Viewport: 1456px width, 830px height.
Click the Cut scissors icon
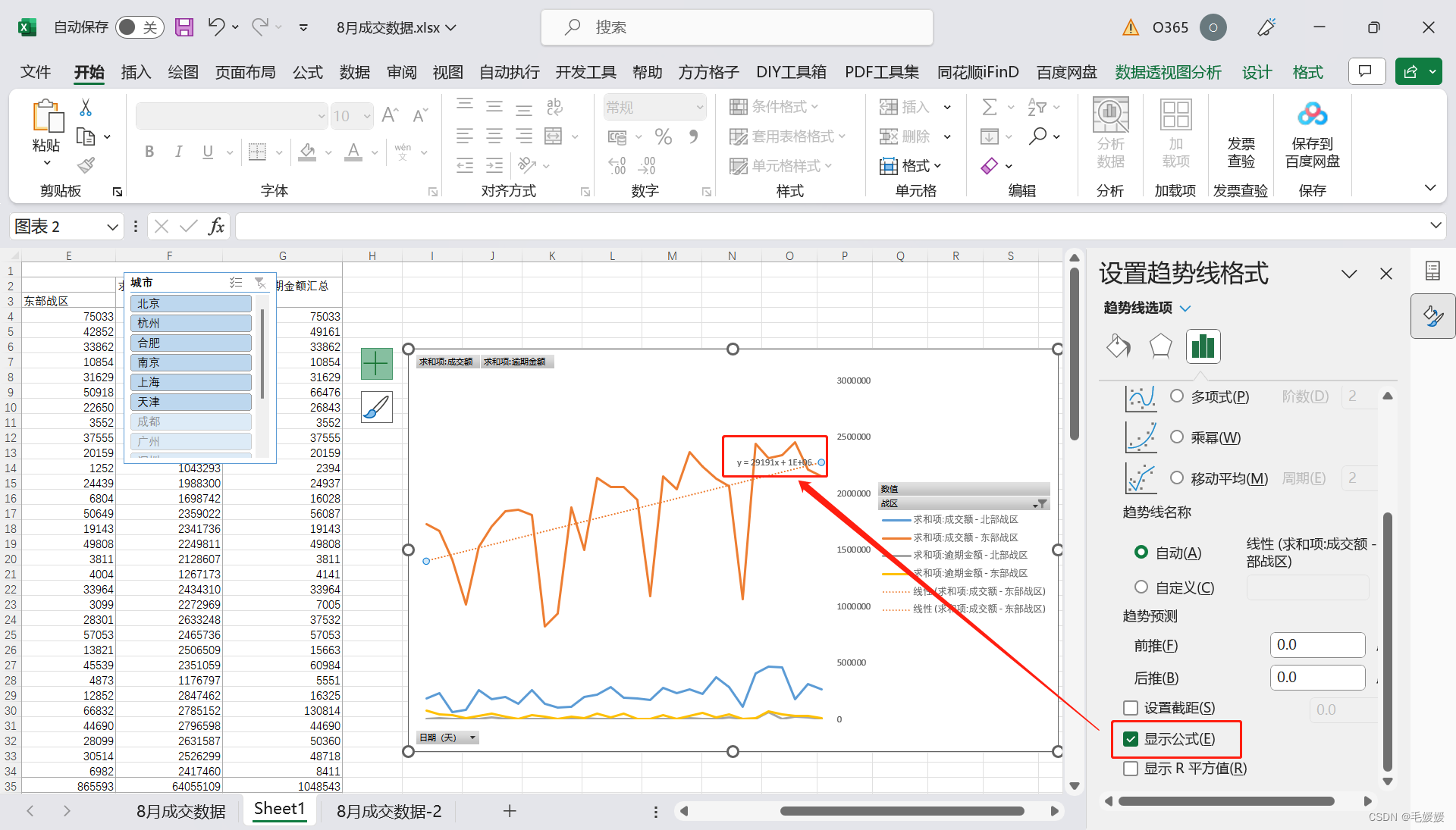[x=86, y=108]
